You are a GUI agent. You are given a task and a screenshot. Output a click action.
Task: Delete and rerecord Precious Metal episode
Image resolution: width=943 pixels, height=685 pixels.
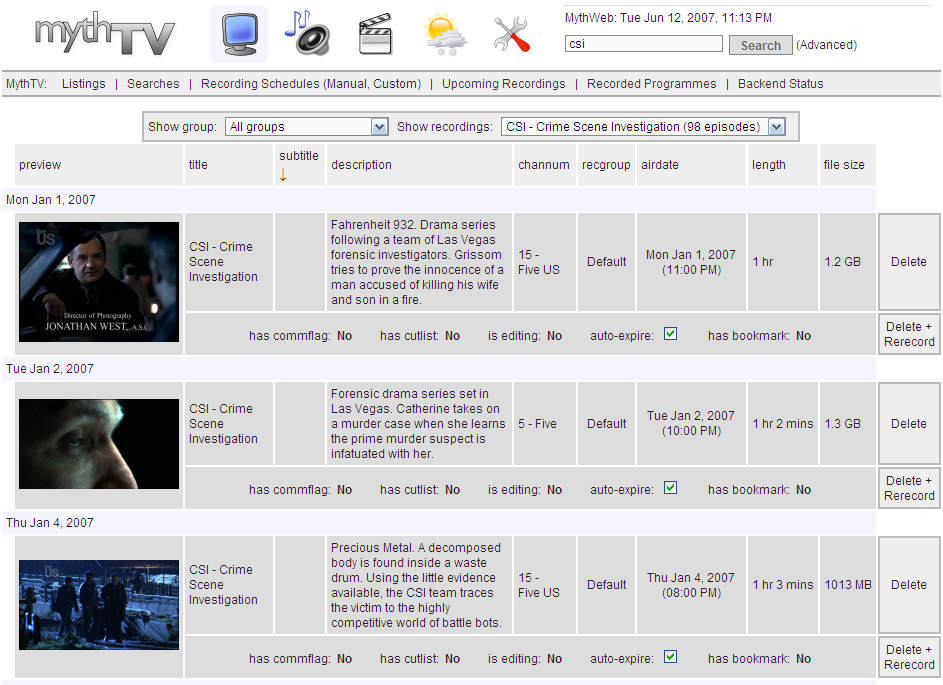[x=909, y=657]
